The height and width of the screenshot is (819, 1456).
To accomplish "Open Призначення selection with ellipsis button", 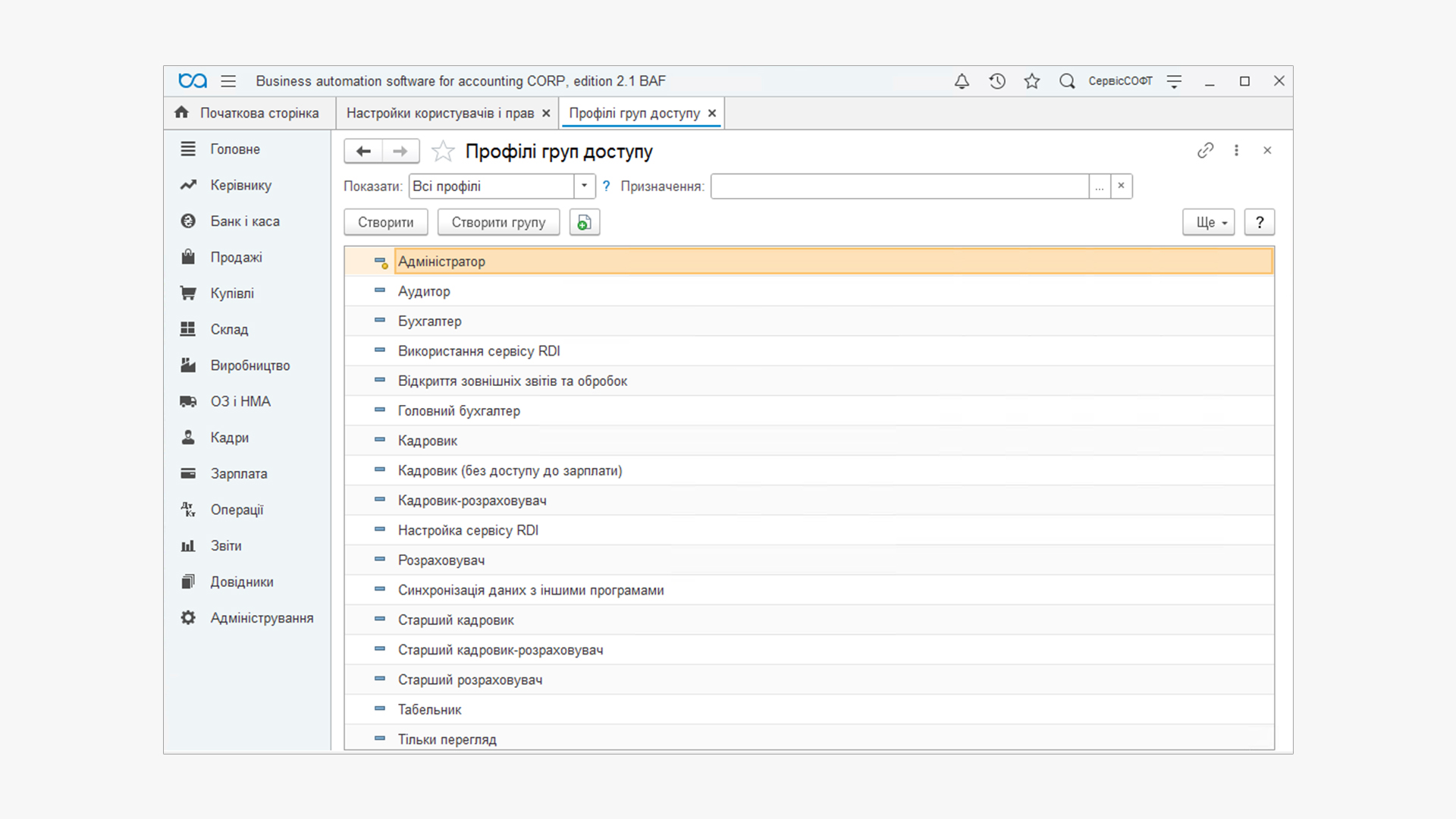I will 1100,187.
